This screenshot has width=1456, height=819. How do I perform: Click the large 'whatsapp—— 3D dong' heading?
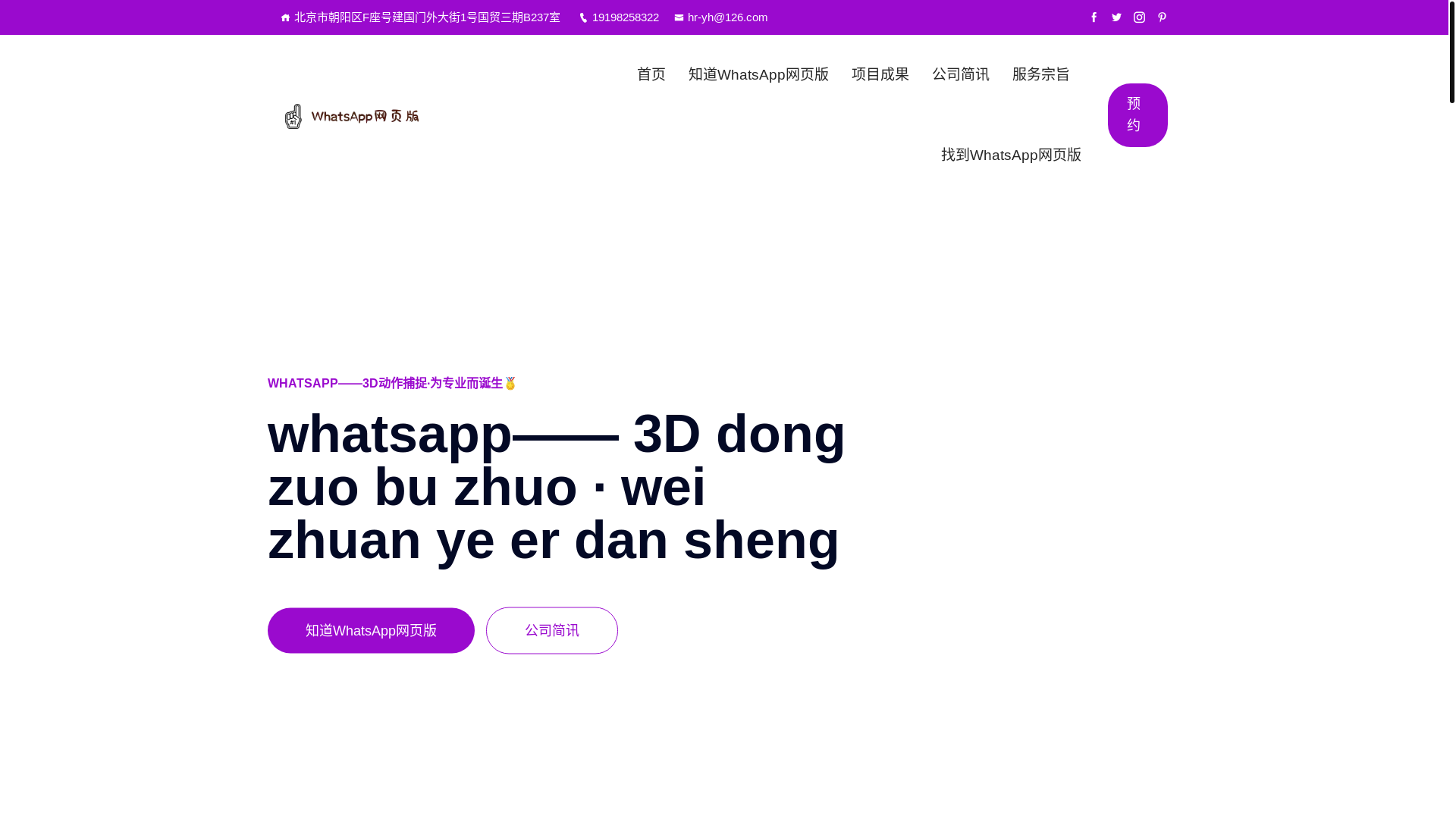(x=557, y=486)
